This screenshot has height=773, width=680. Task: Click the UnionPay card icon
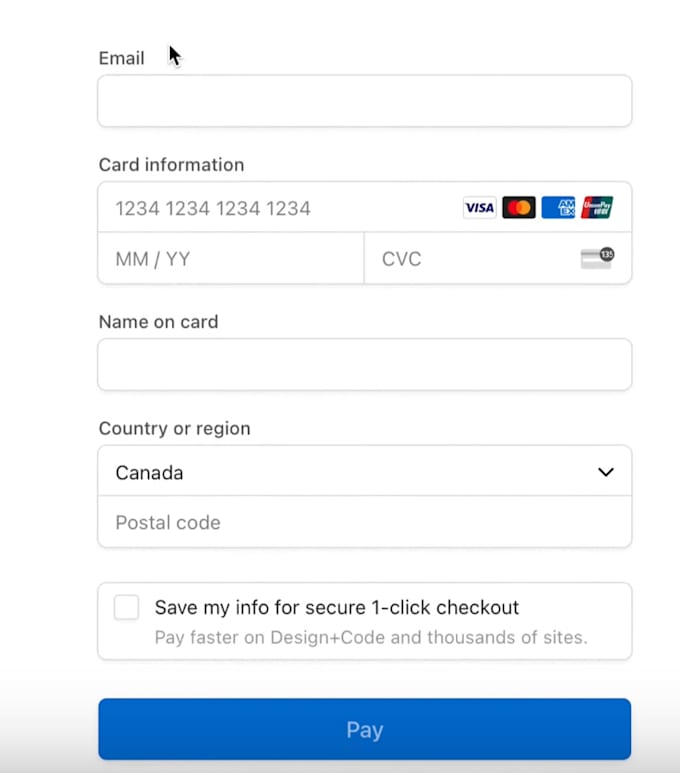pos(597,208)
